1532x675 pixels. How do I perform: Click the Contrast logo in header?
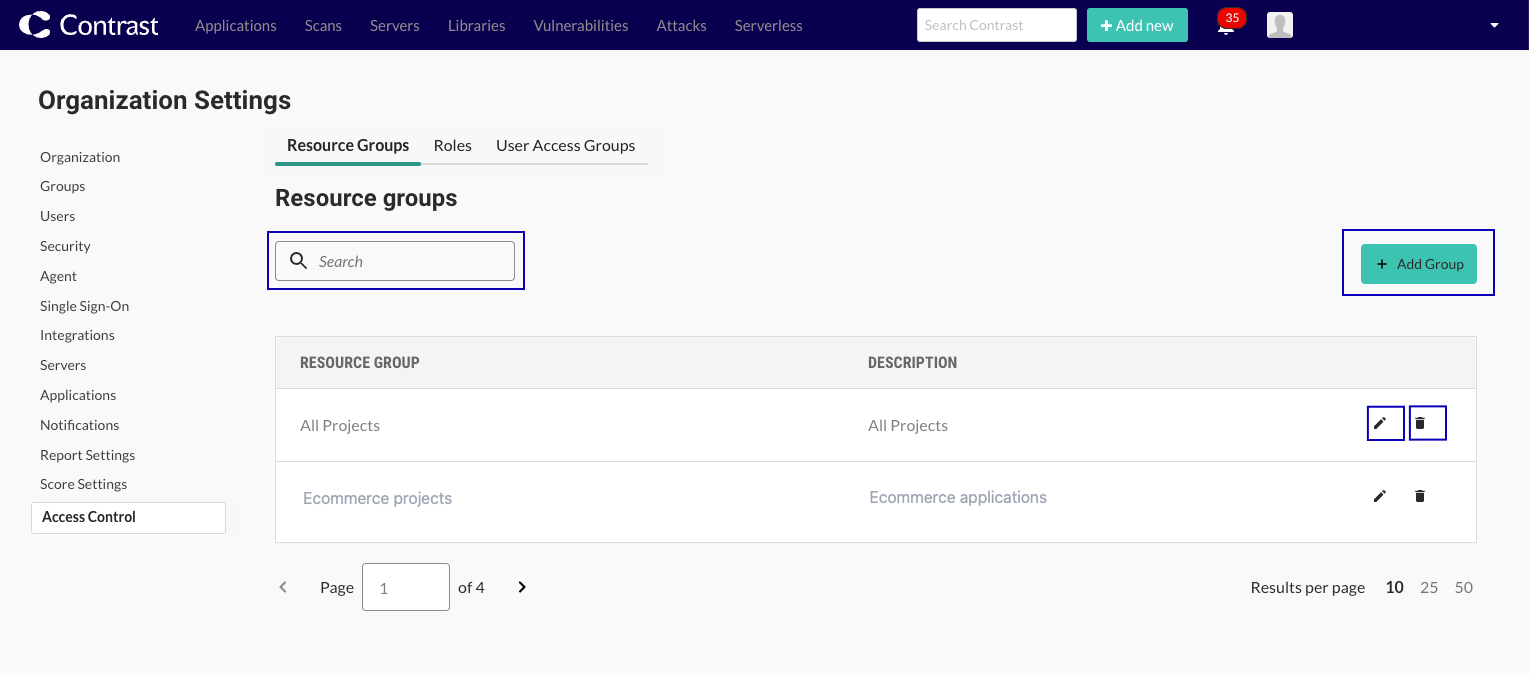click(88, 25)
